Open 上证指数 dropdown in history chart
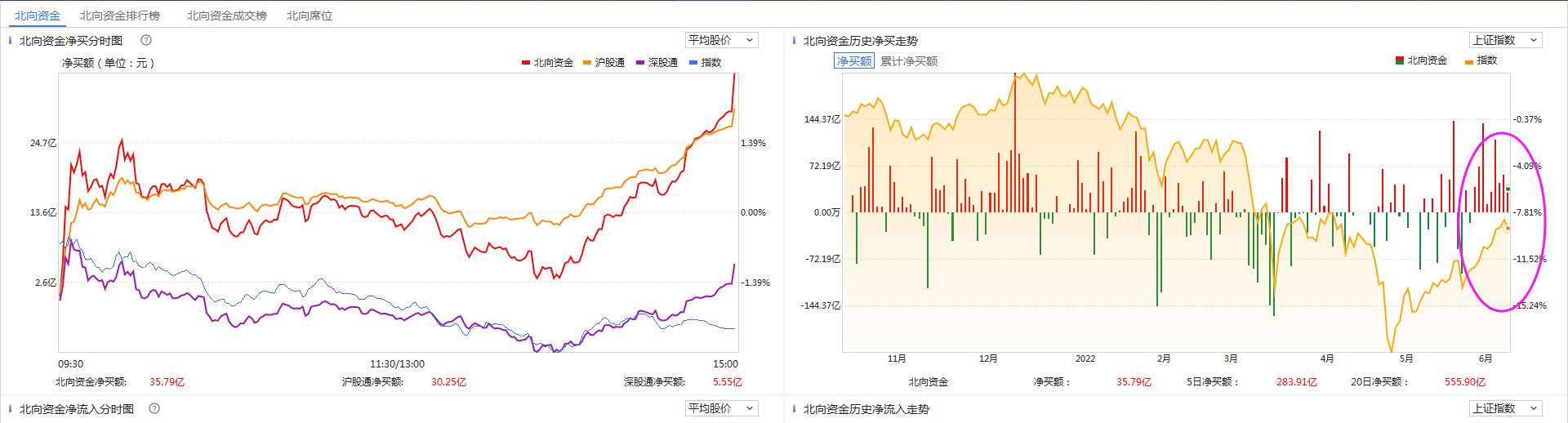Image resolution: width=1568 pixels, height=423 pixels. coord(1505,40)
